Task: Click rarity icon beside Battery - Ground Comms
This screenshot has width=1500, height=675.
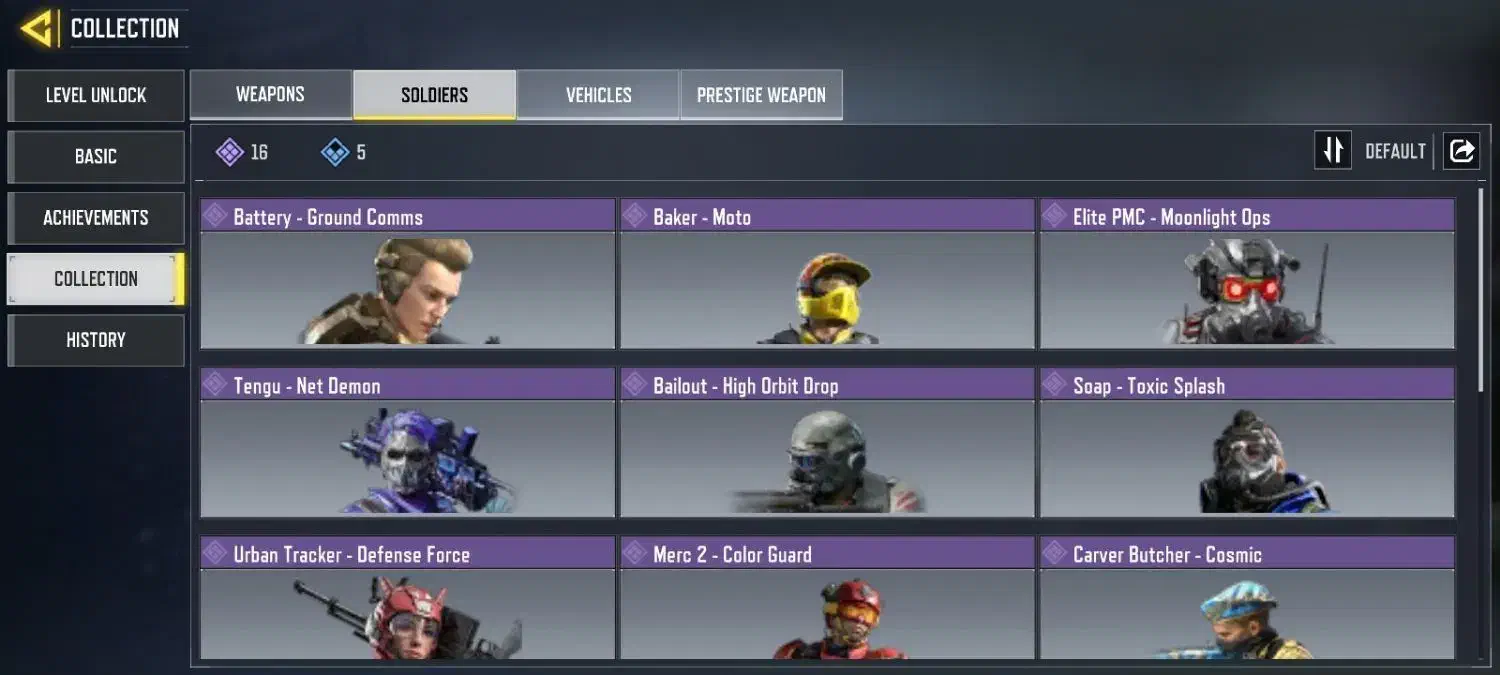Action: [x=215, y=216]
